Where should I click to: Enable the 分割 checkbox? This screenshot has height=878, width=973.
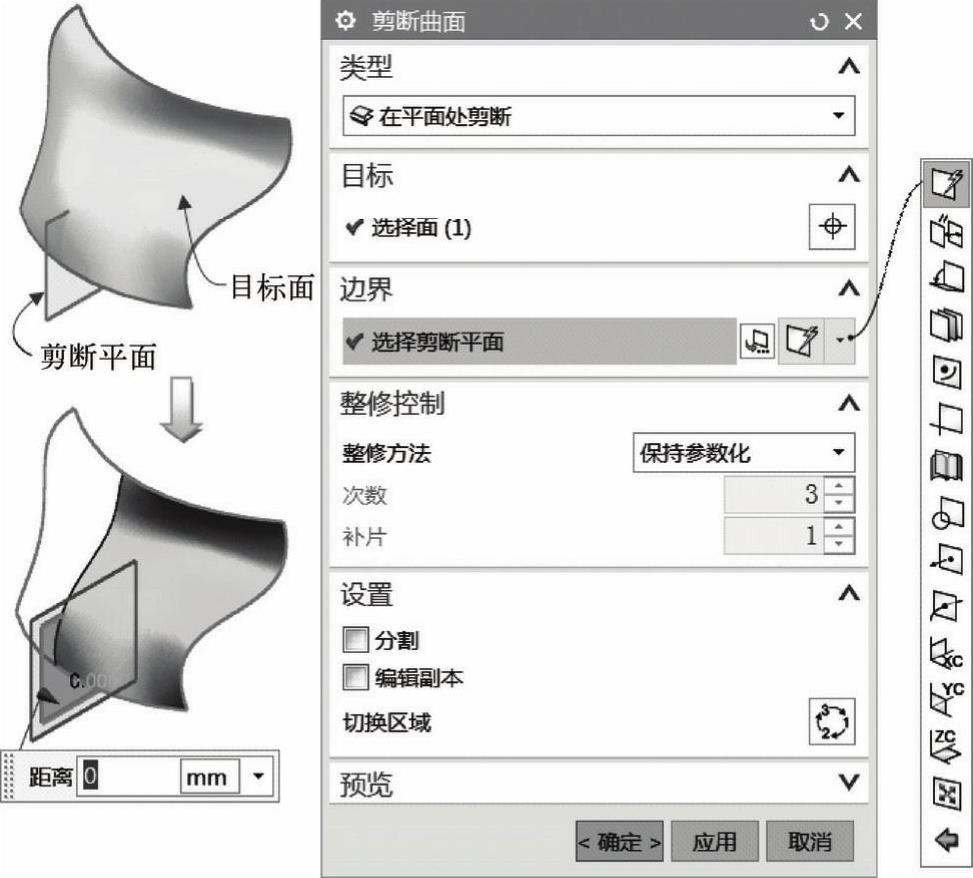(x=356, y=640)
